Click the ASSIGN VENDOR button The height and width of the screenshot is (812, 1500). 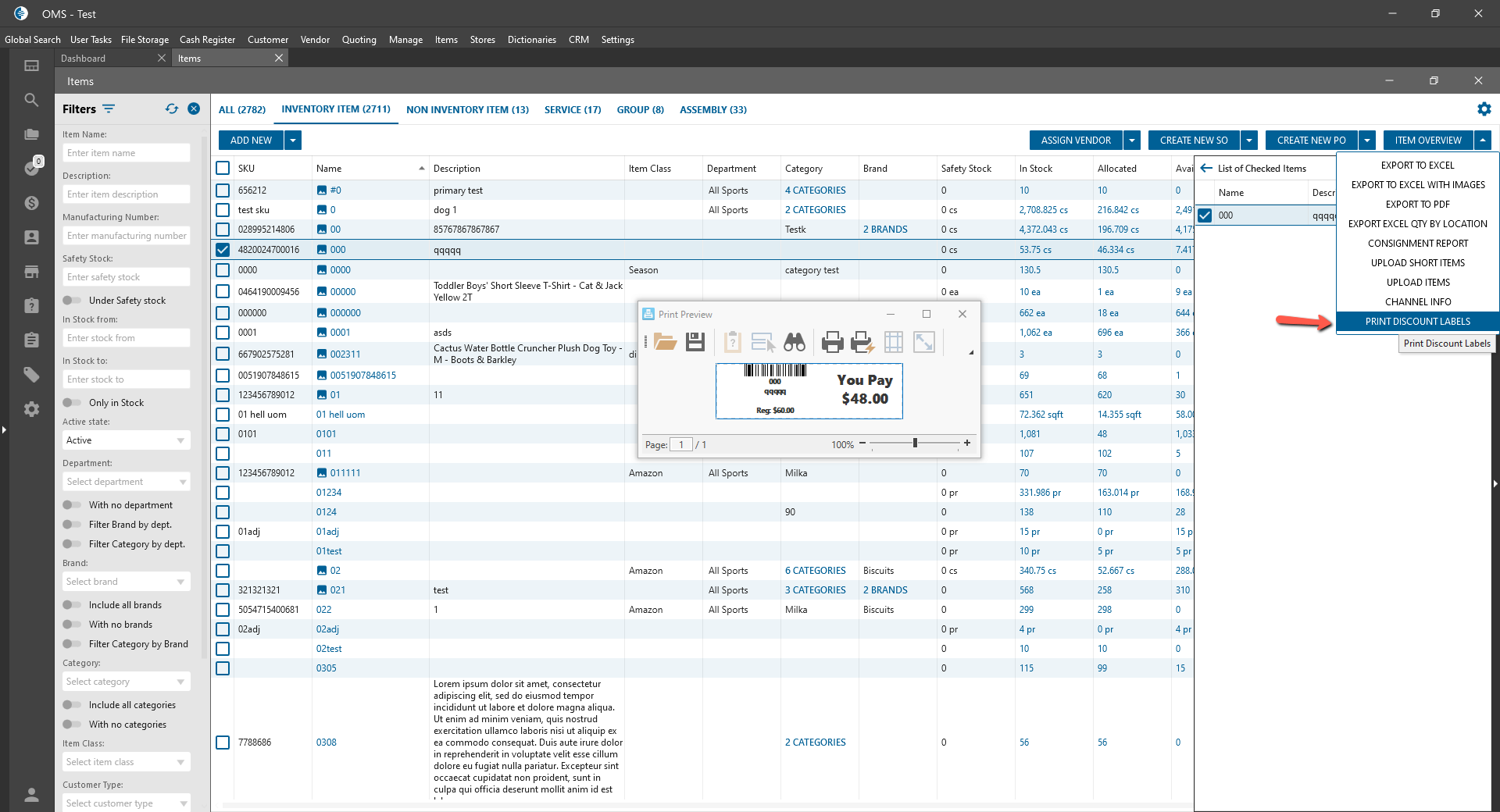pyautogui.click(x=1075, y=141)
